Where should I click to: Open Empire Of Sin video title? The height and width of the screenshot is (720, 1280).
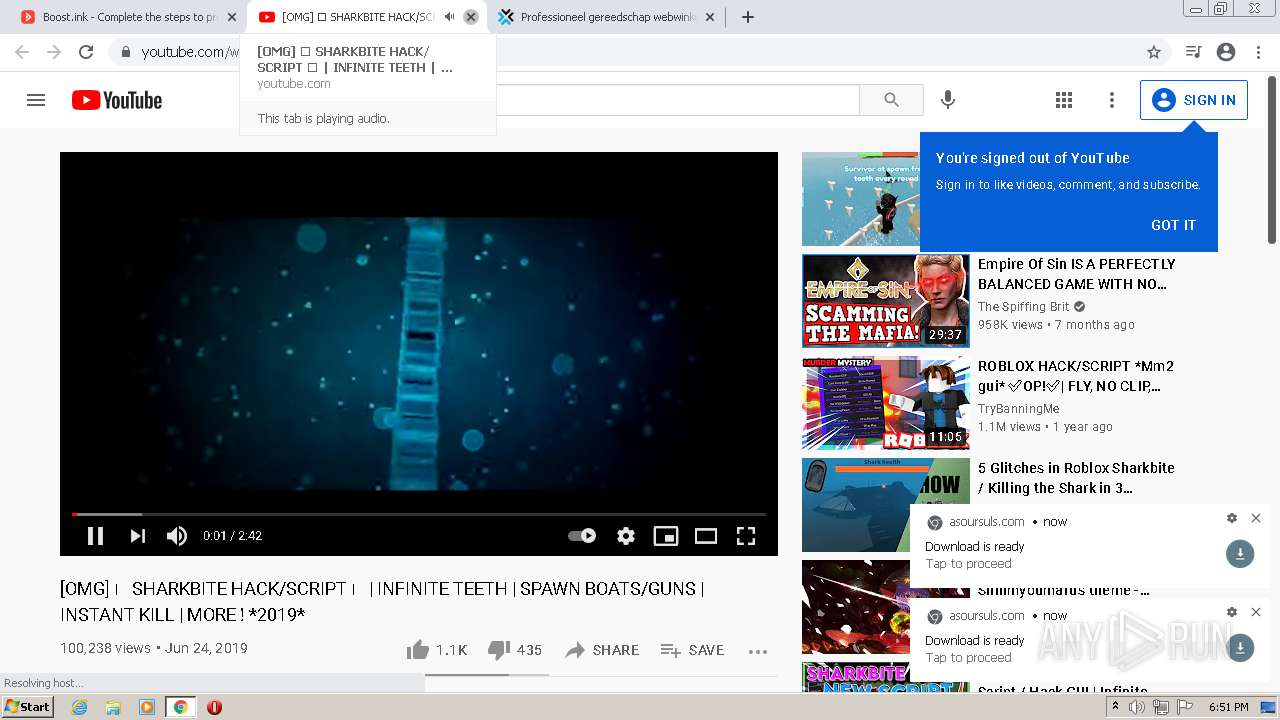1077,274
